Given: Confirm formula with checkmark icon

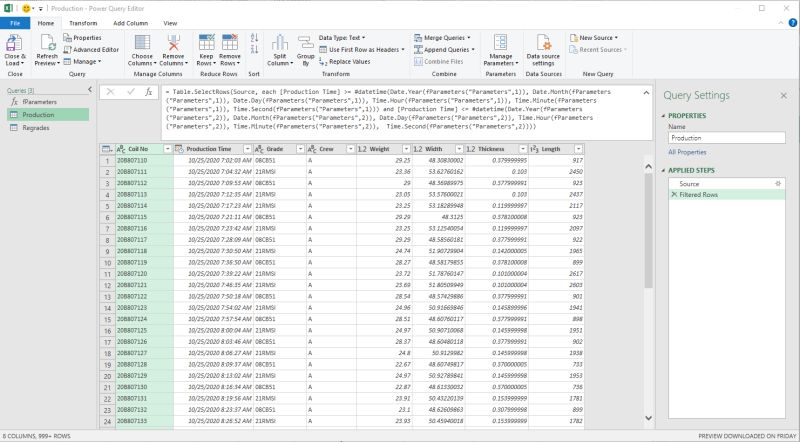Looking at the screenshot, I should pos(131,92).
